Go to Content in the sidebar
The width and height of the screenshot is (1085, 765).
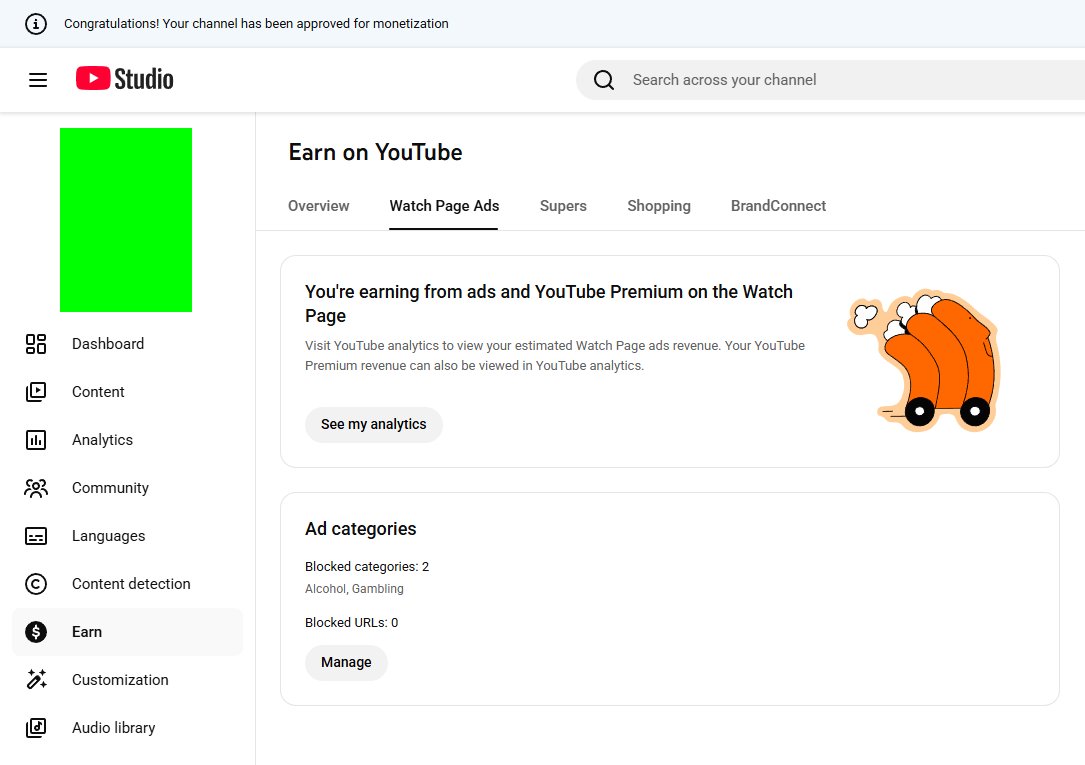[x=127, y=391]
